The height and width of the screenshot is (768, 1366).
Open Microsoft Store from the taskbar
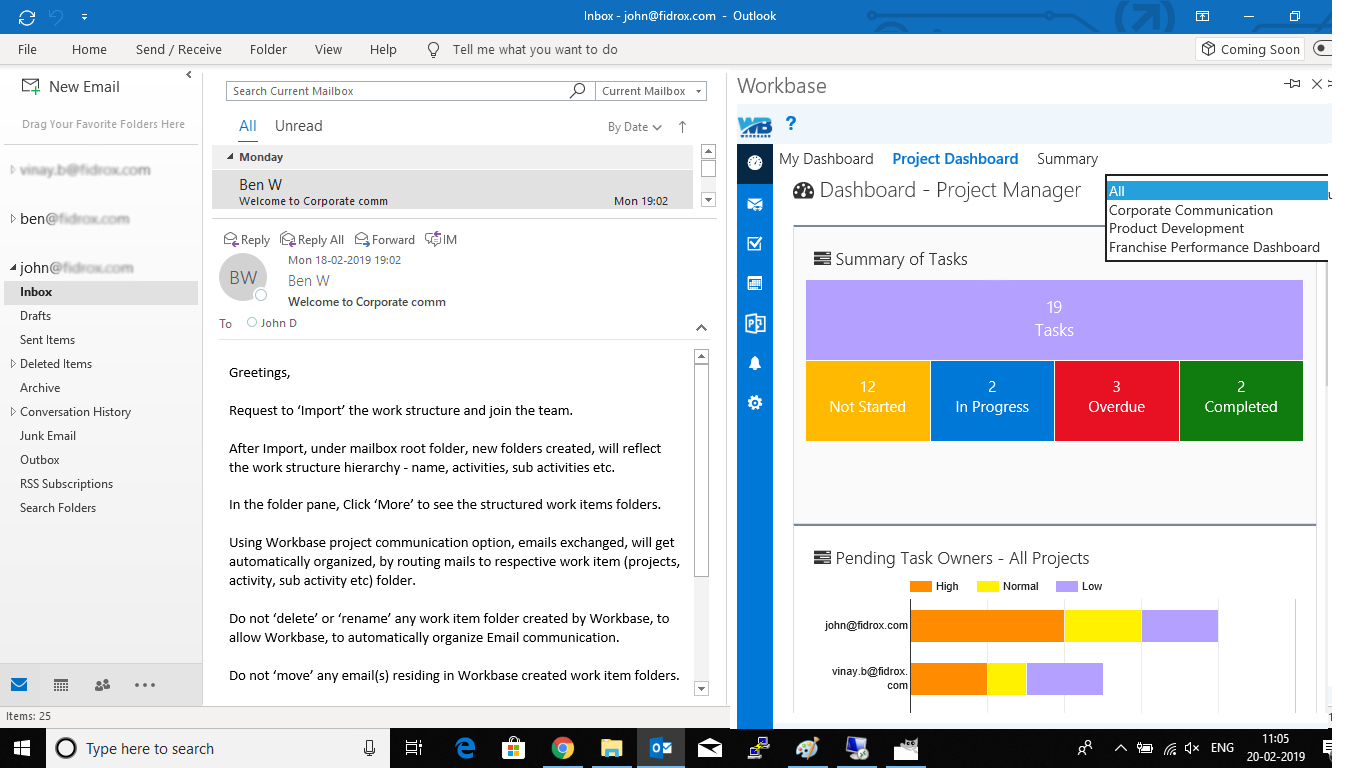point(514,748)
